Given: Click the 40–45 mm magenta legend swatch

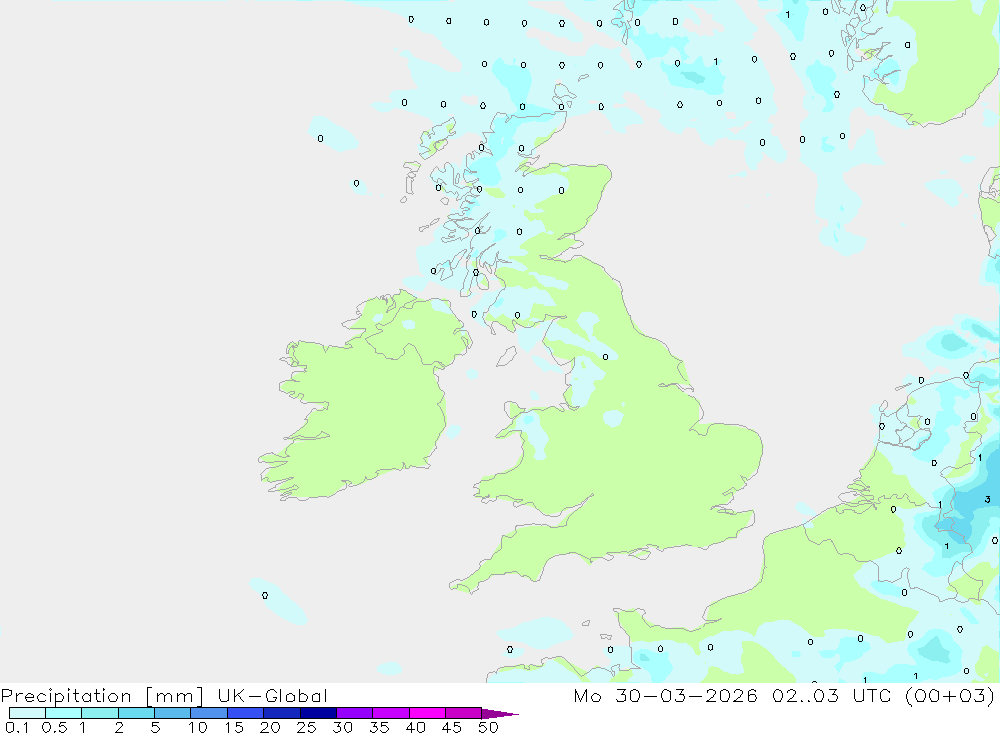Looking at the screenshot, I should click(427, 713).
